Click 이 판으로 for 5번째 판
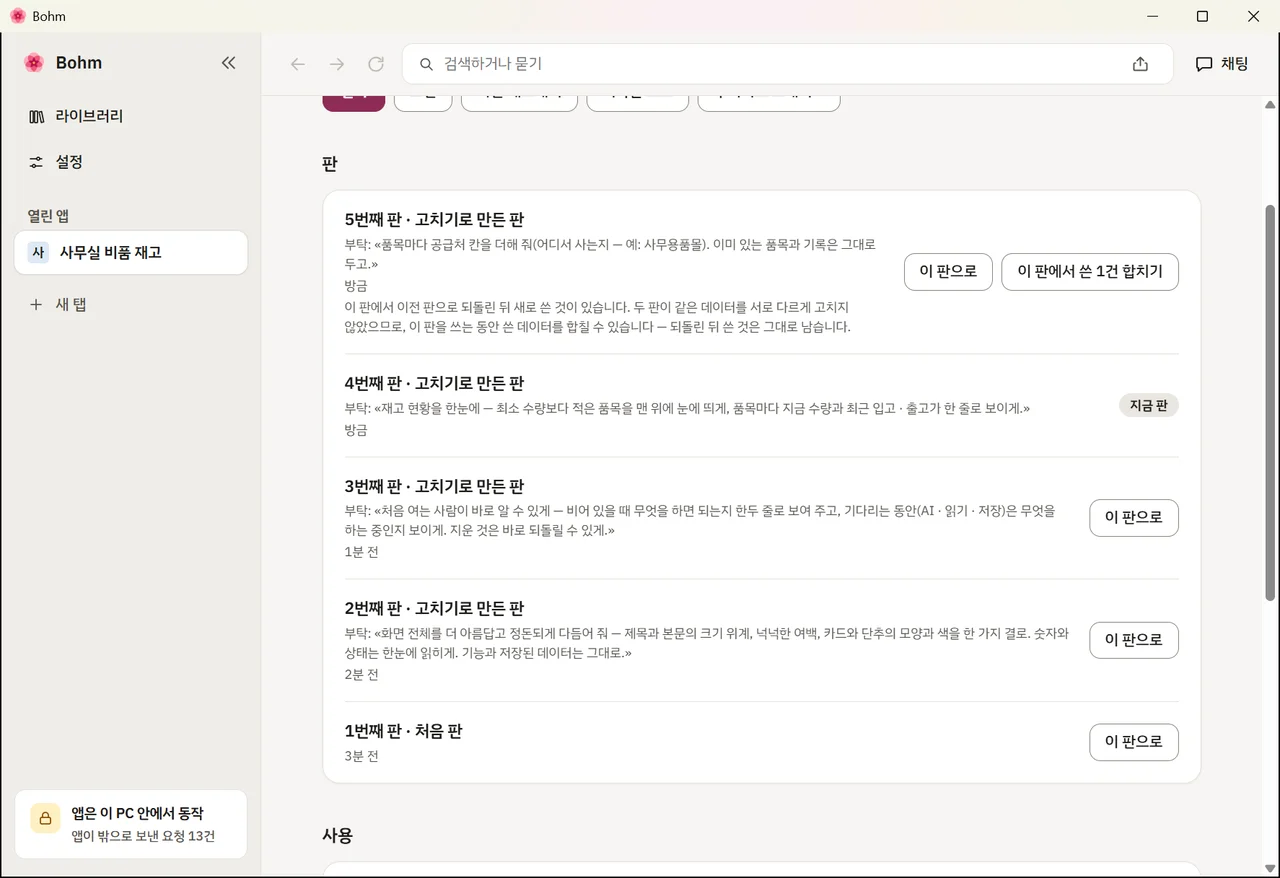The image size is (1280, 878). pyautogui.click(x=948, y=272)
